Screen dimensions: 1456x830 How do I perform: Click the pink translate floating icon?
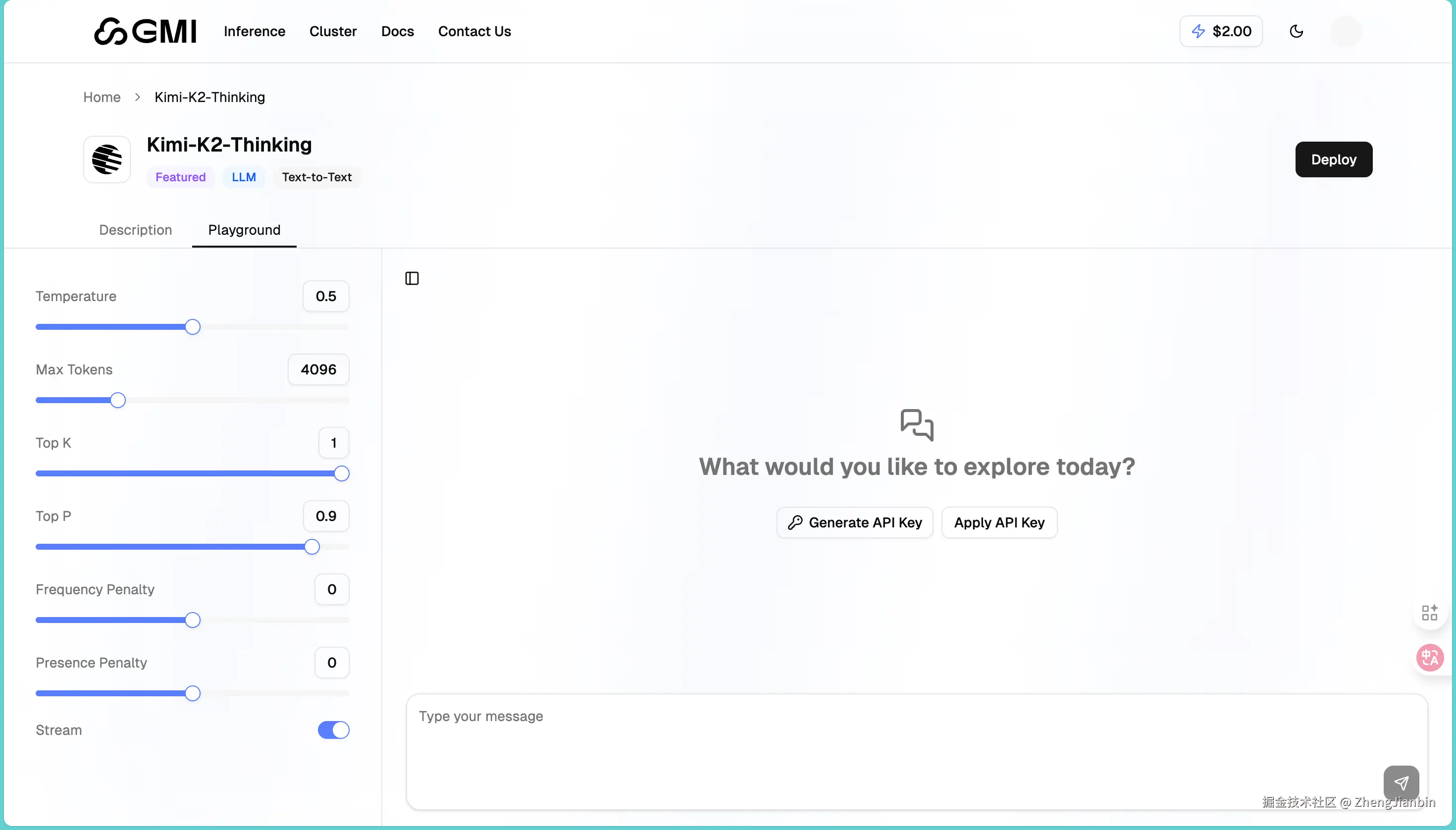tap(1429, 658)
